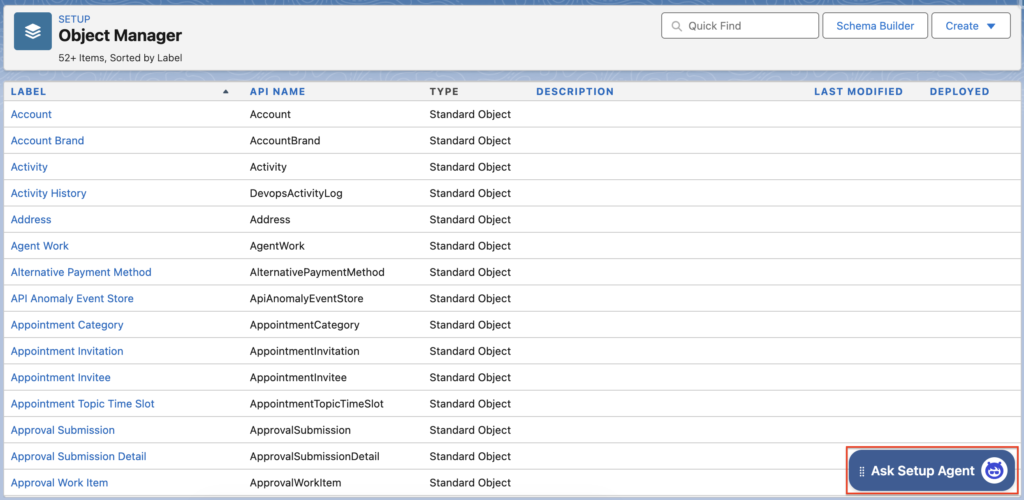Open the Approval Submission Detail object
1024x500 pixels.
(x=78, y=456)
